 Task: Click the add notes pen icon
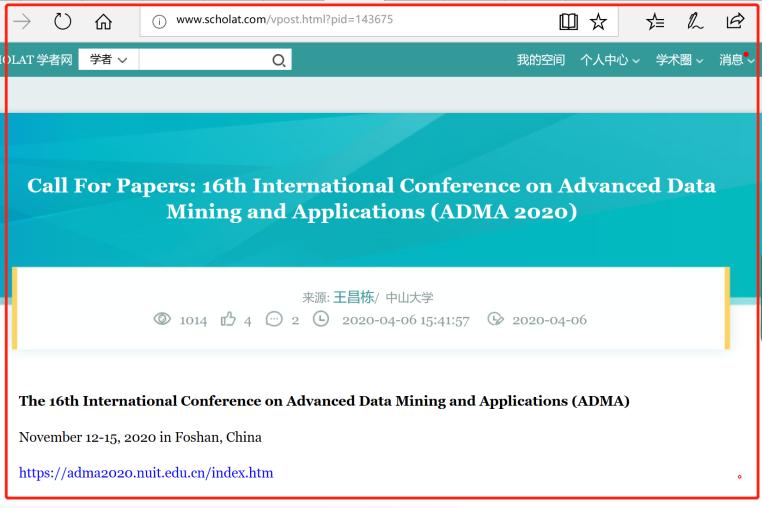[x=695, y=22]
